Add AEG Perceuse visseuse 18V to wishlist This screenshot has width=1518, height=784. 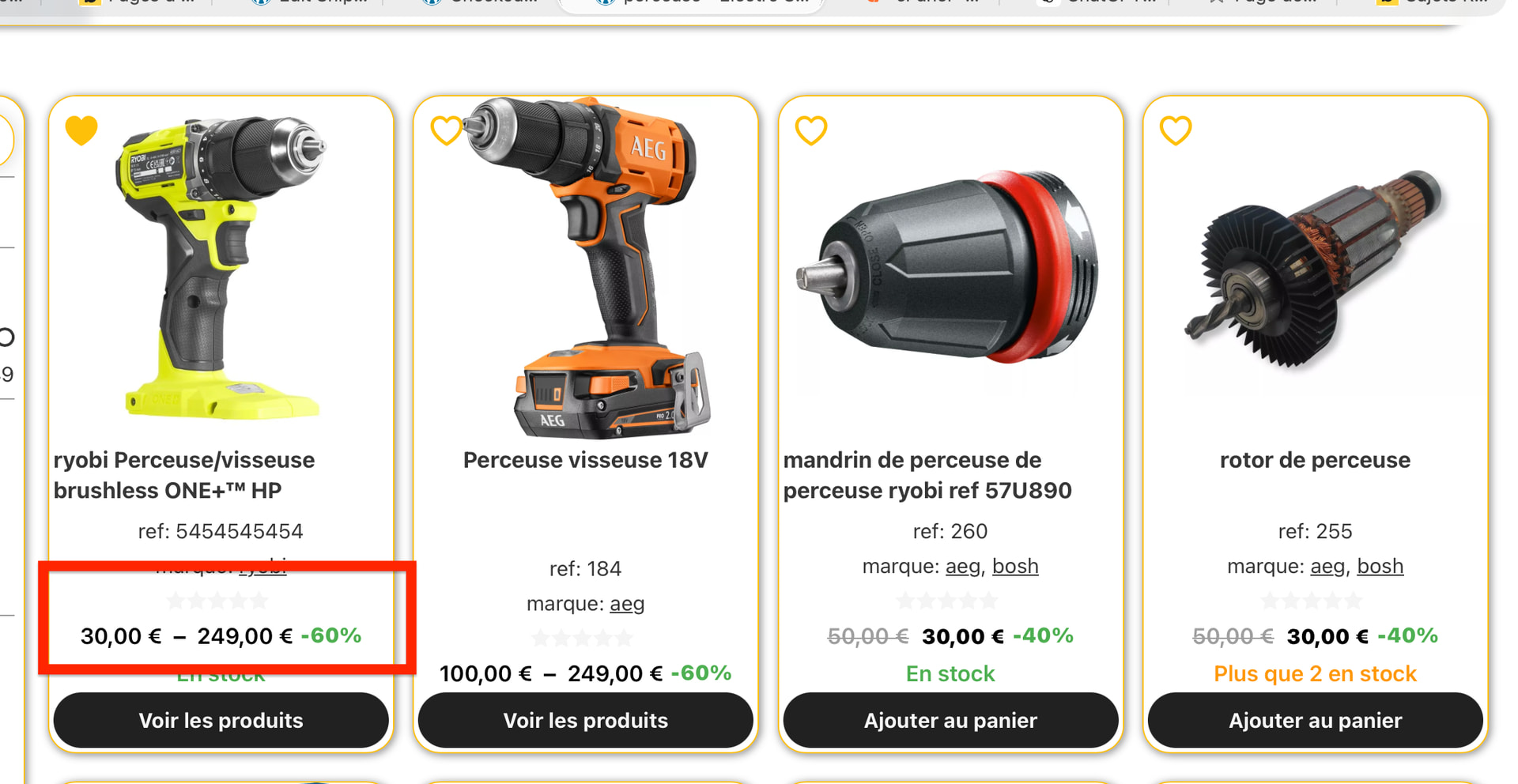(446, 130)
